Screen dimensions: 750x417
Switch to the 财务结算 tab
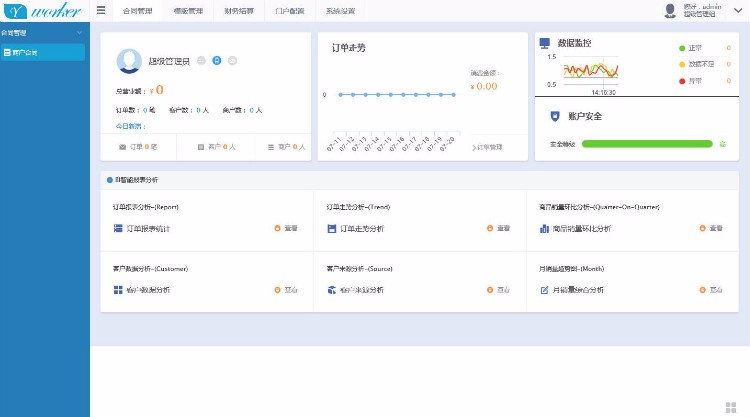pyautogui.click(x=239, y=11)
